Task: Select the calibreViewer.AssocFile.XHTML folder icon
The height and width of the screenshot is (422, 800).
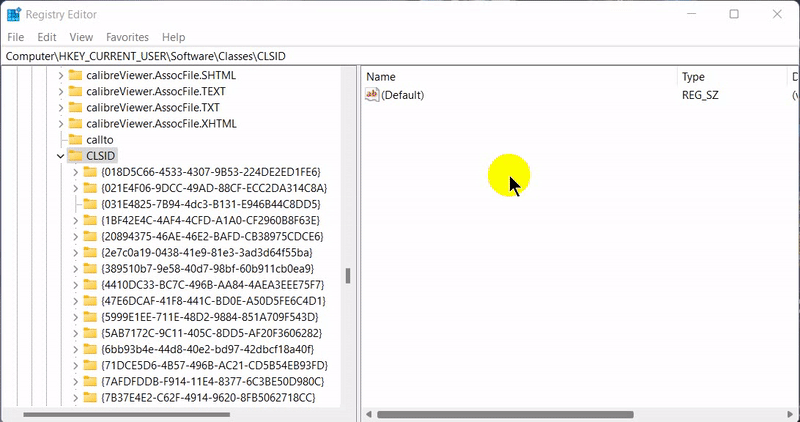Action: pyautogui.click(x=75, y=124)
